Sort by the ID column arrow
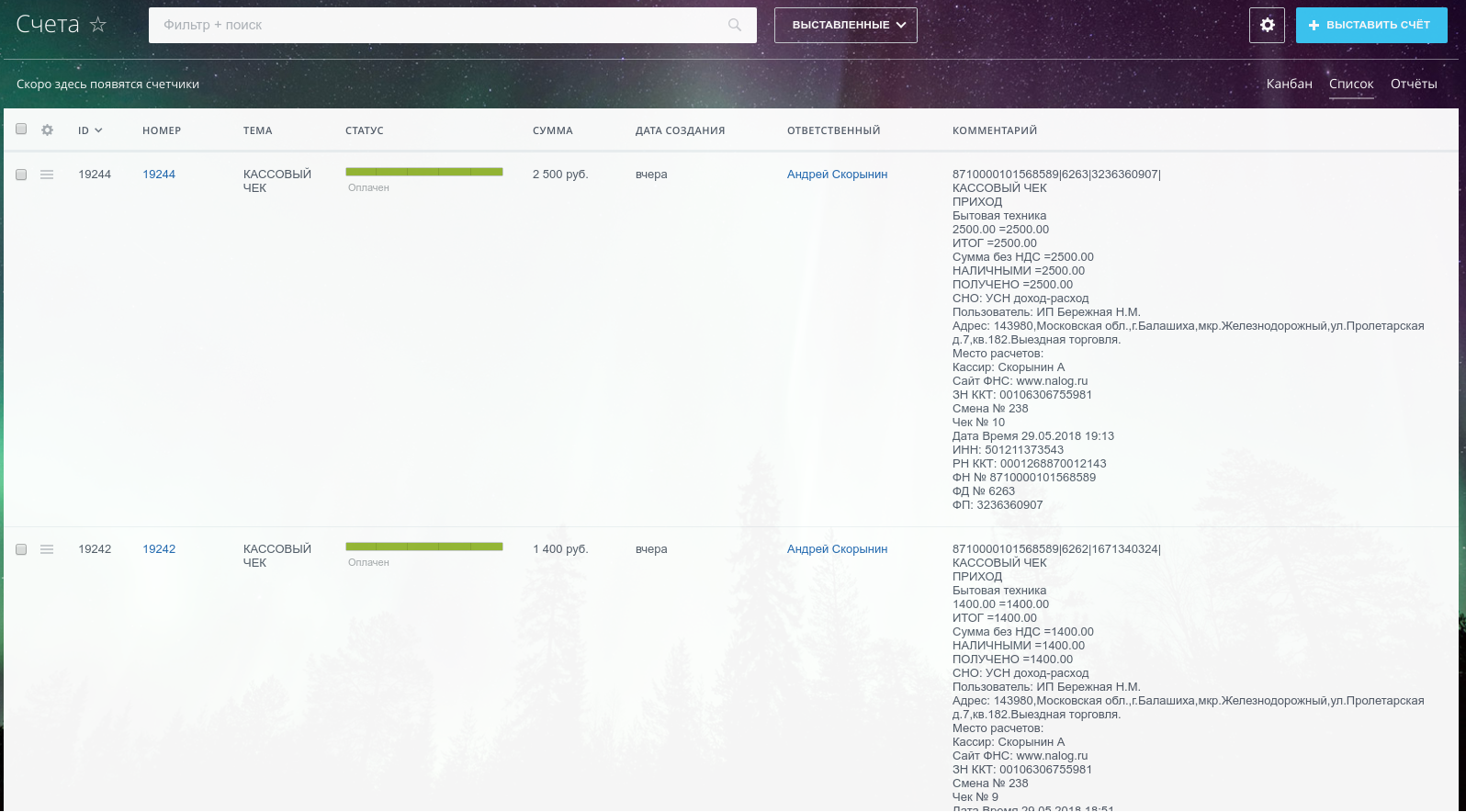Image resolution: width=1466 pixels, height=812 pixels. pos(98,130)
